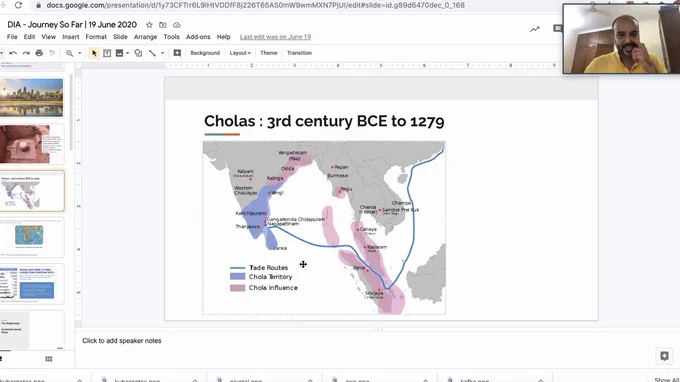Click the Move to folder icon
Viewport: 680px width, 382px height.
[163, 25]
